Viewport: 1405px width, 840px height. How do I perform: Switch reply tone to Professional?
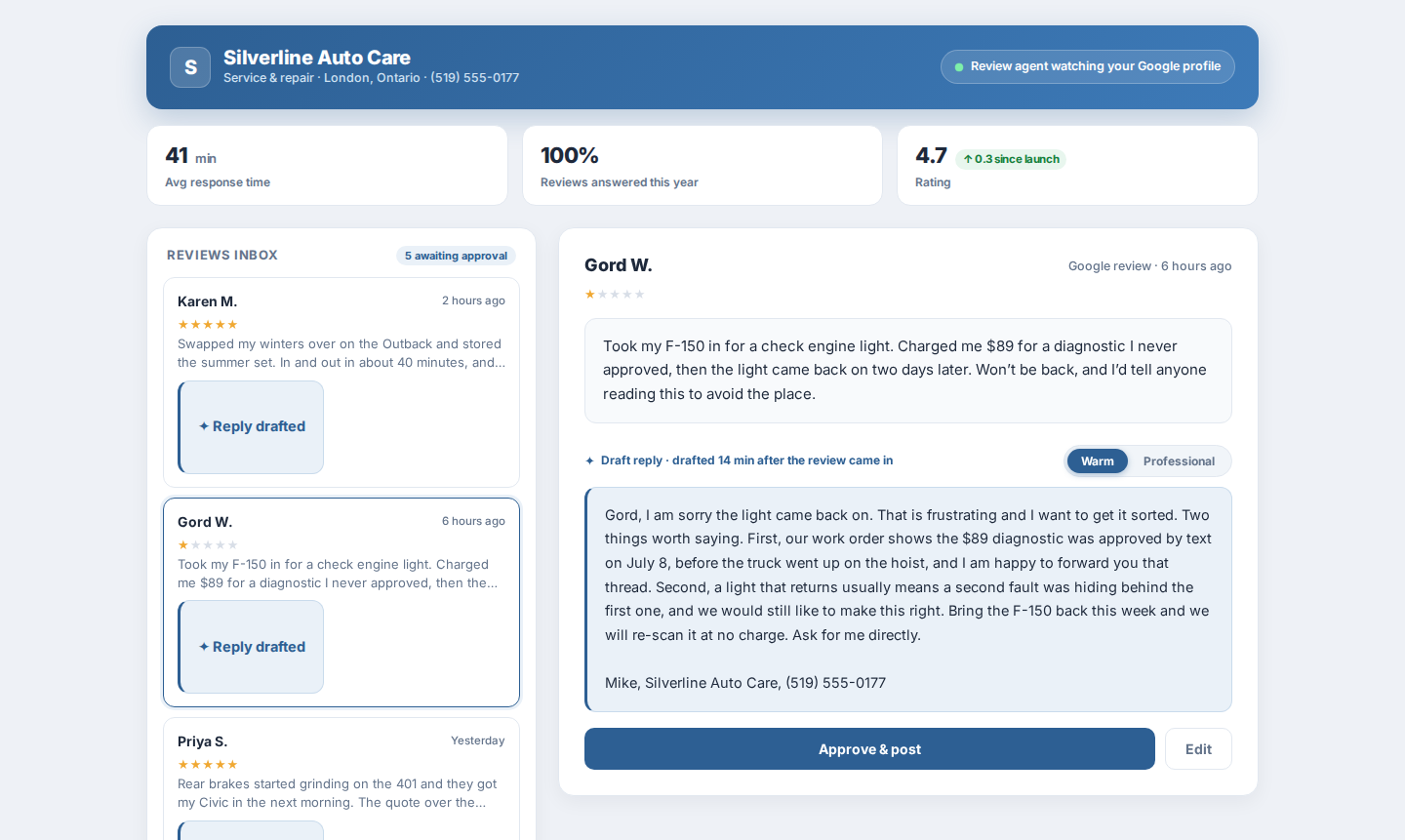1179,461
